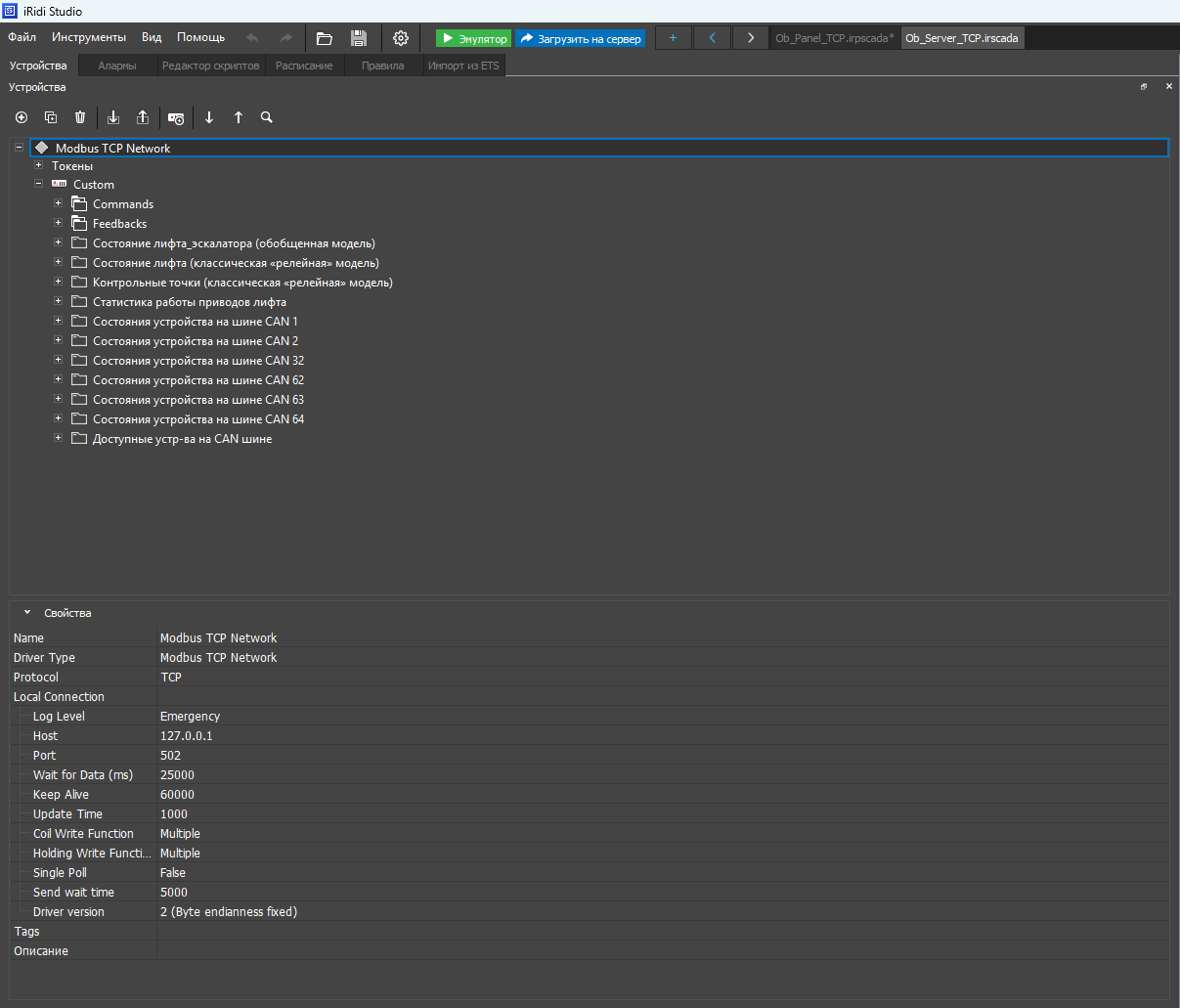Undock the Устройства panel

pyautogui.click(x=1144, y=87)
